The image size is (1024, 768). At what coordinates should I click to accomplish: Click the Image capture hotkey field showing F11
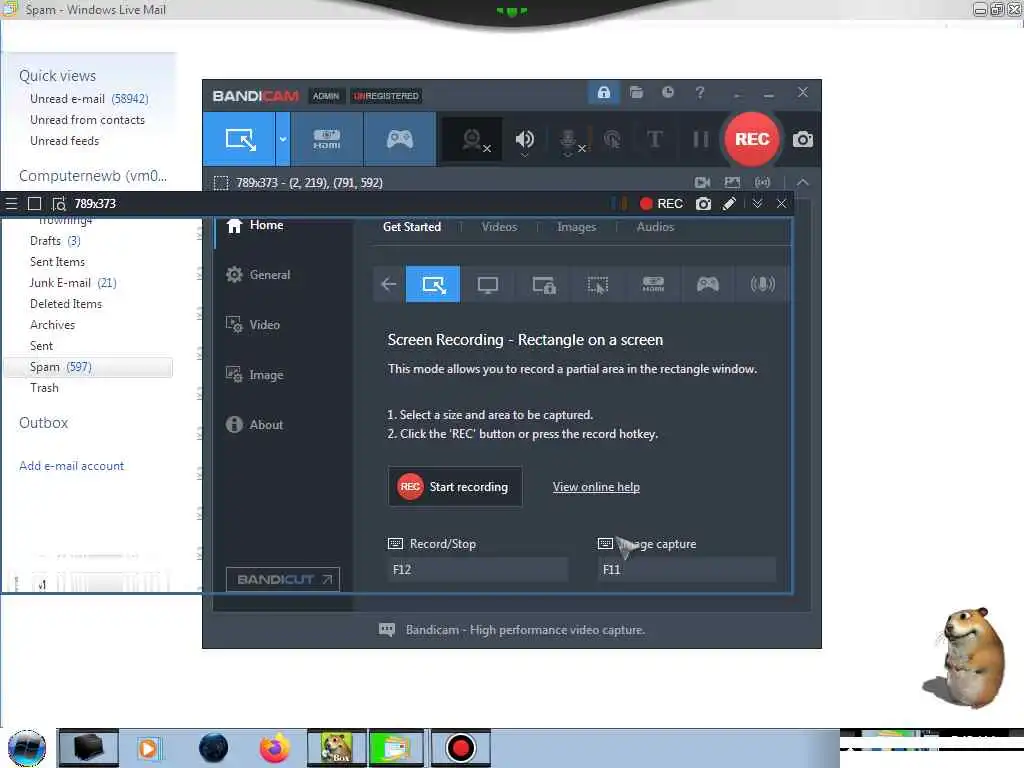pos(686,569)
